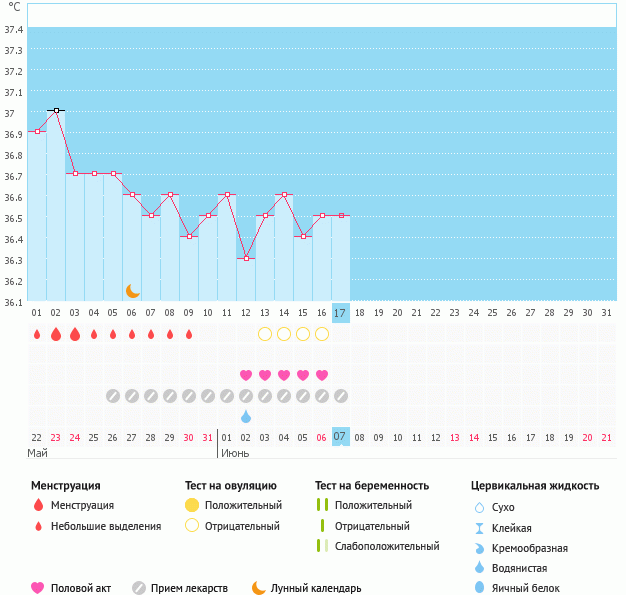
Task: Select the highlighted calendar date 07
Action: tap(341, 437)
